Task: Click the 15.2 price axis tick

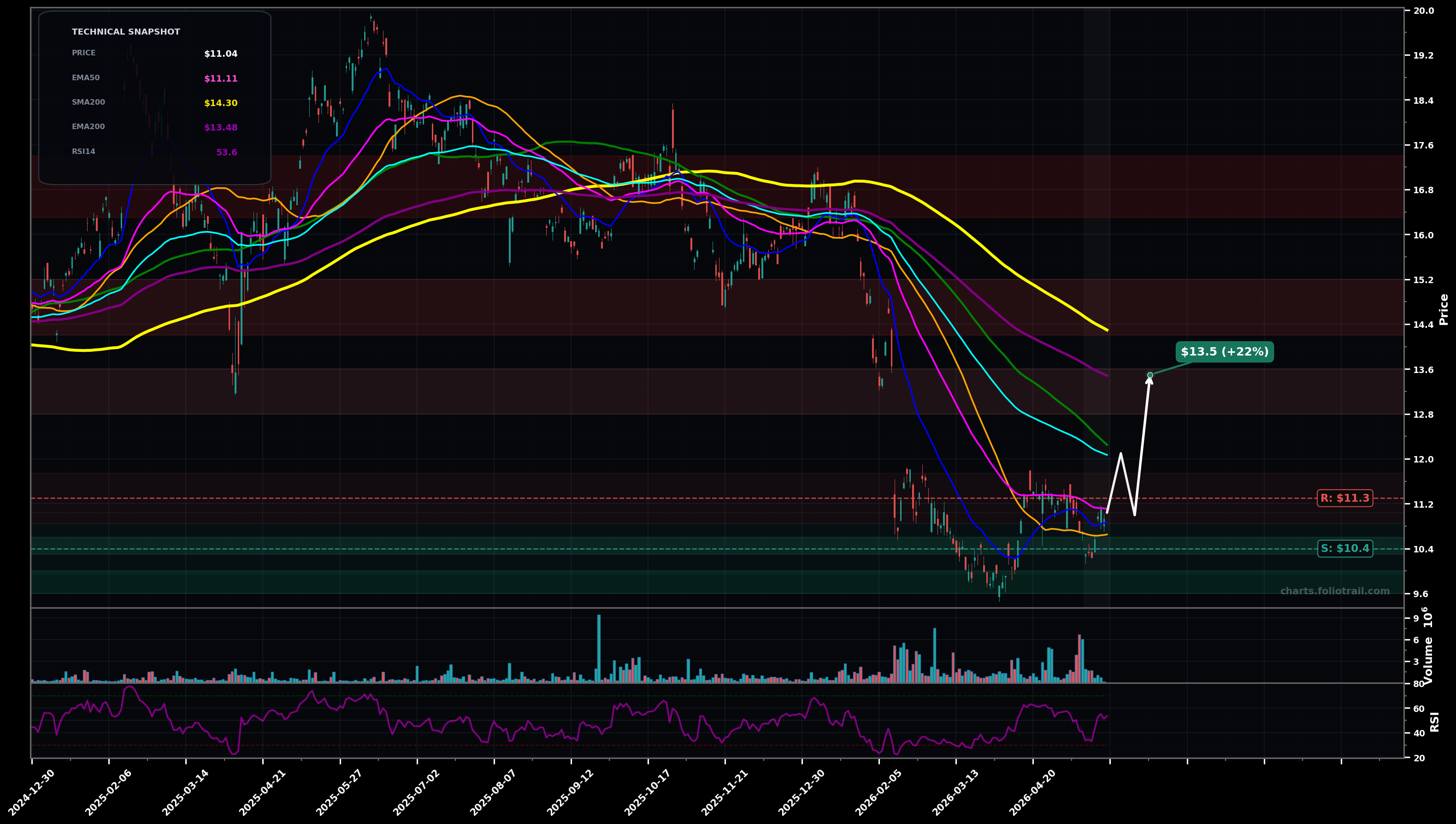Action: tap(1424, 280)
